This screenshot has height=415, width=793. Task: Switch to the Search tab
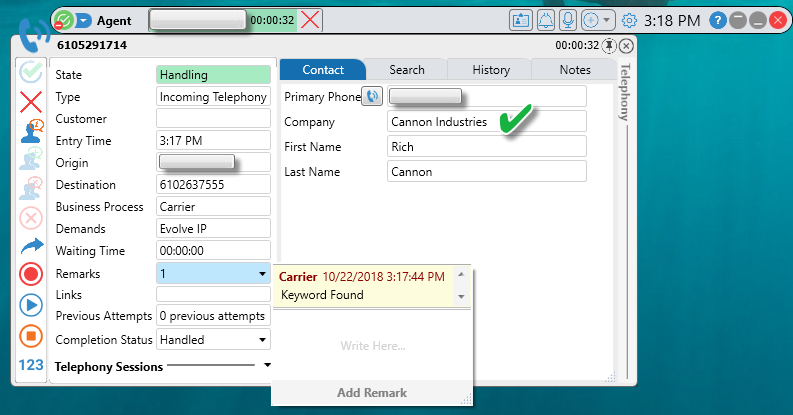[407, 70]
